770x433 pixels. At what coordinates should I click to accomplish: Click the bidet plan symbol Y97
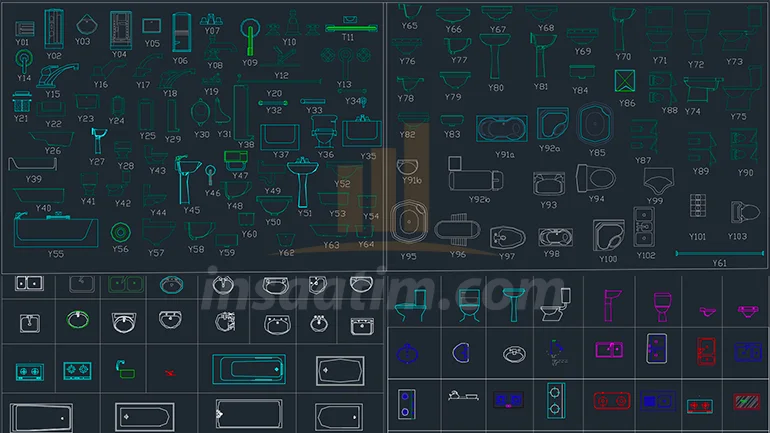507,238
